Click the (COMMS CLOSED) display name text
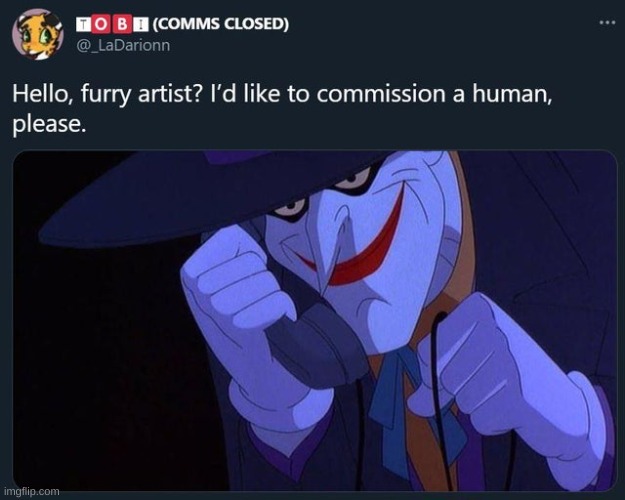The height and width of the screenshot is (500, 625). pyautogui.click(x=220, y=24)
